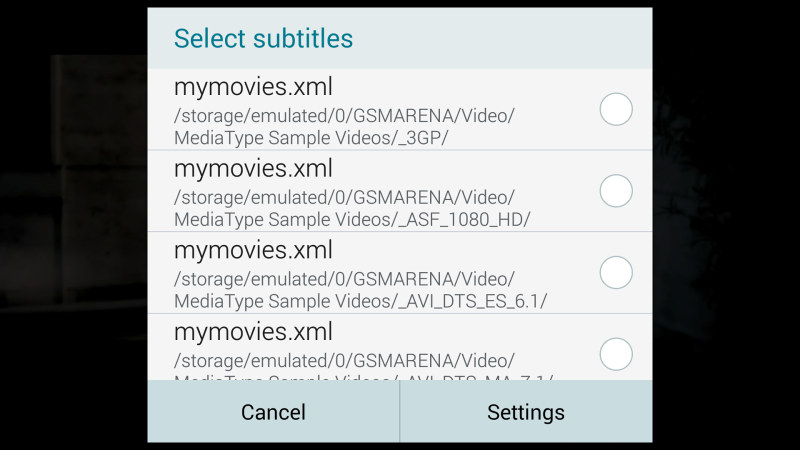Select the radio button of the last partially visible entry
The width and height of the screenshot is (800, 450).
(x=616, y=354)
